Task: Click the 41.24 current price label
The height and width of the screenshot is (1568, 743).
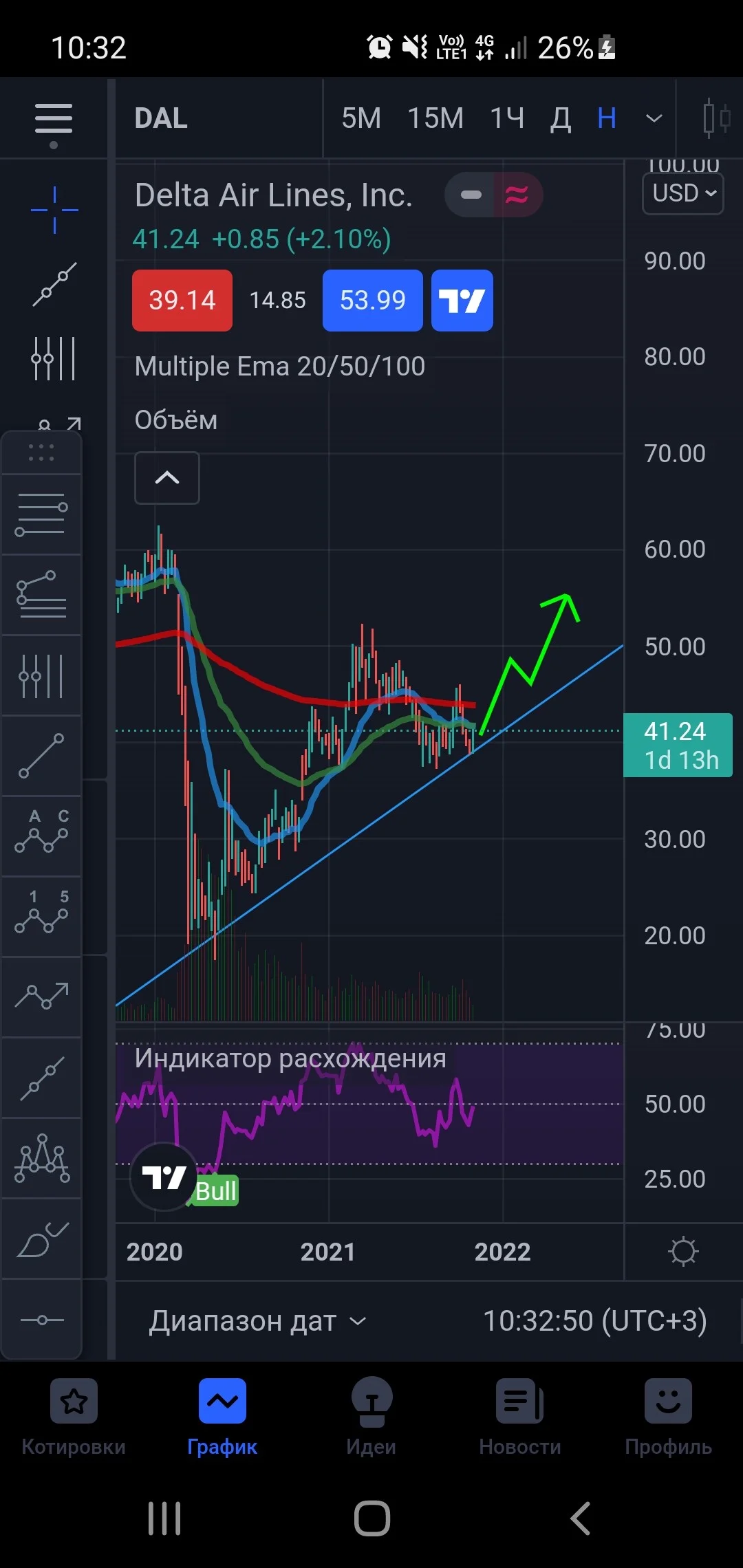Action: pyautogui.click(x=678, y=745)
